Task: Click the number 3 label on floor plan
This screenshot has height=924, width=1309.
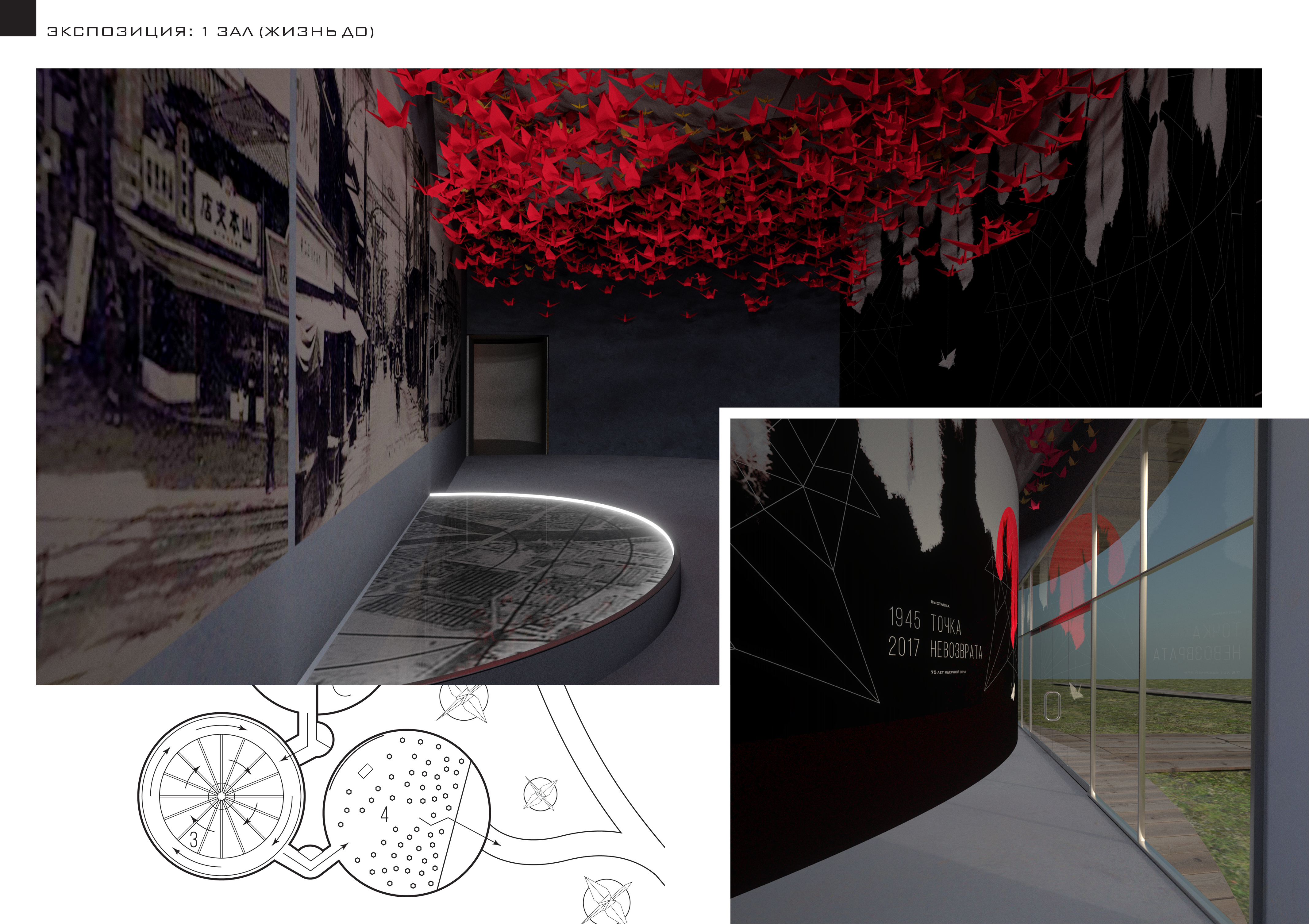Action: [194, 840]
